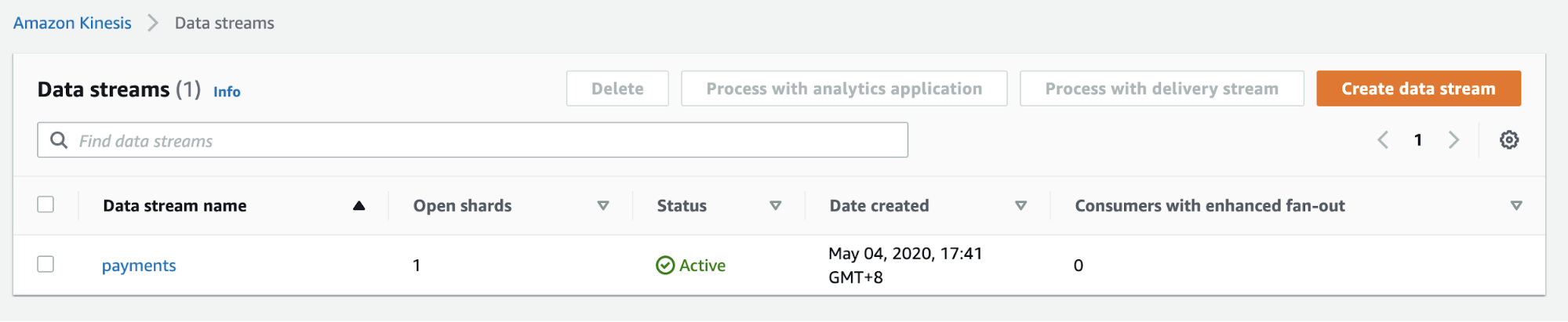Click the Data streams breadcrumb
This screenshot has width=1568, height=322.
tap(224, 23)
